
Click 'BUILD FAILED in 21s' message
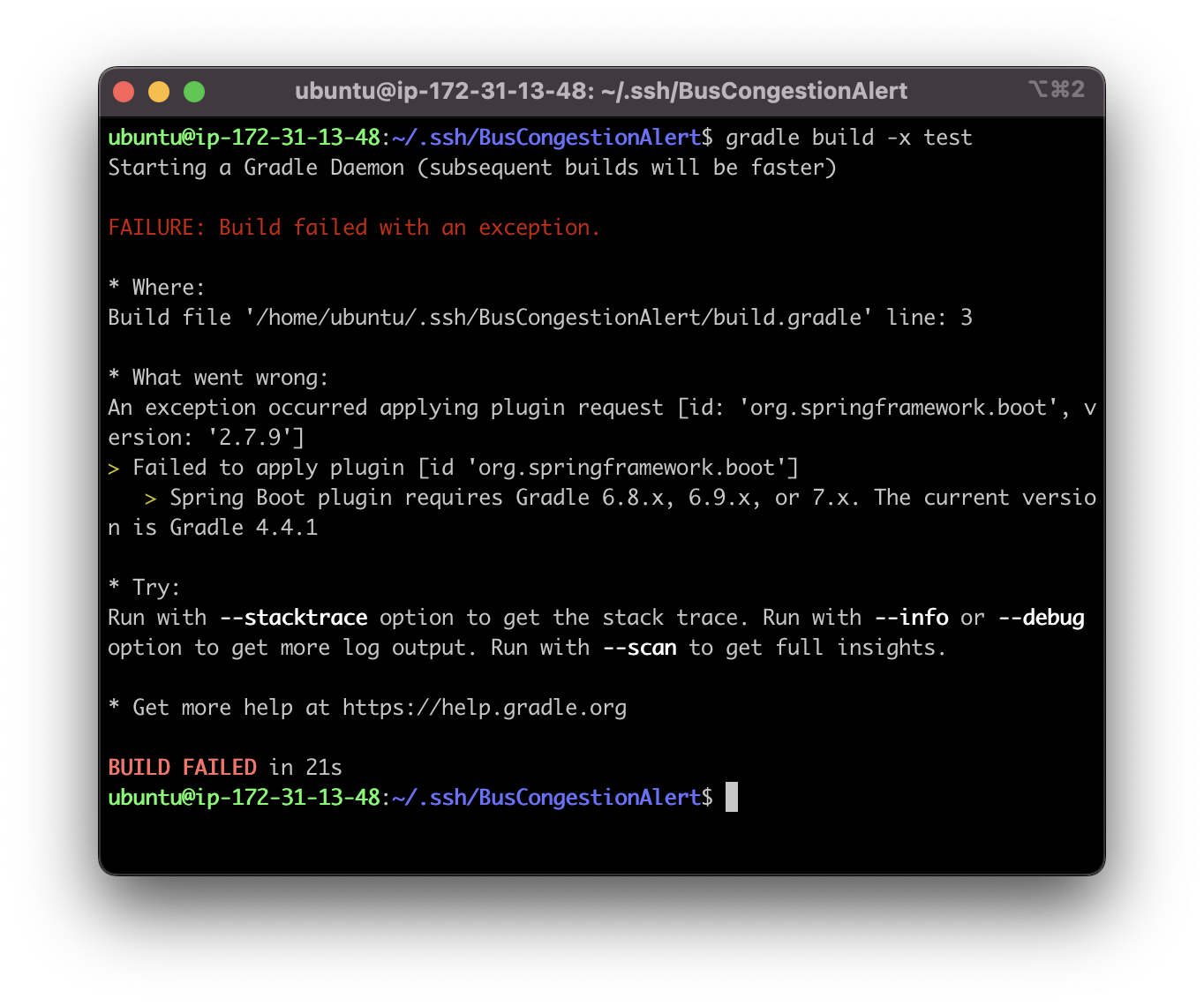[x=225, y=768]
